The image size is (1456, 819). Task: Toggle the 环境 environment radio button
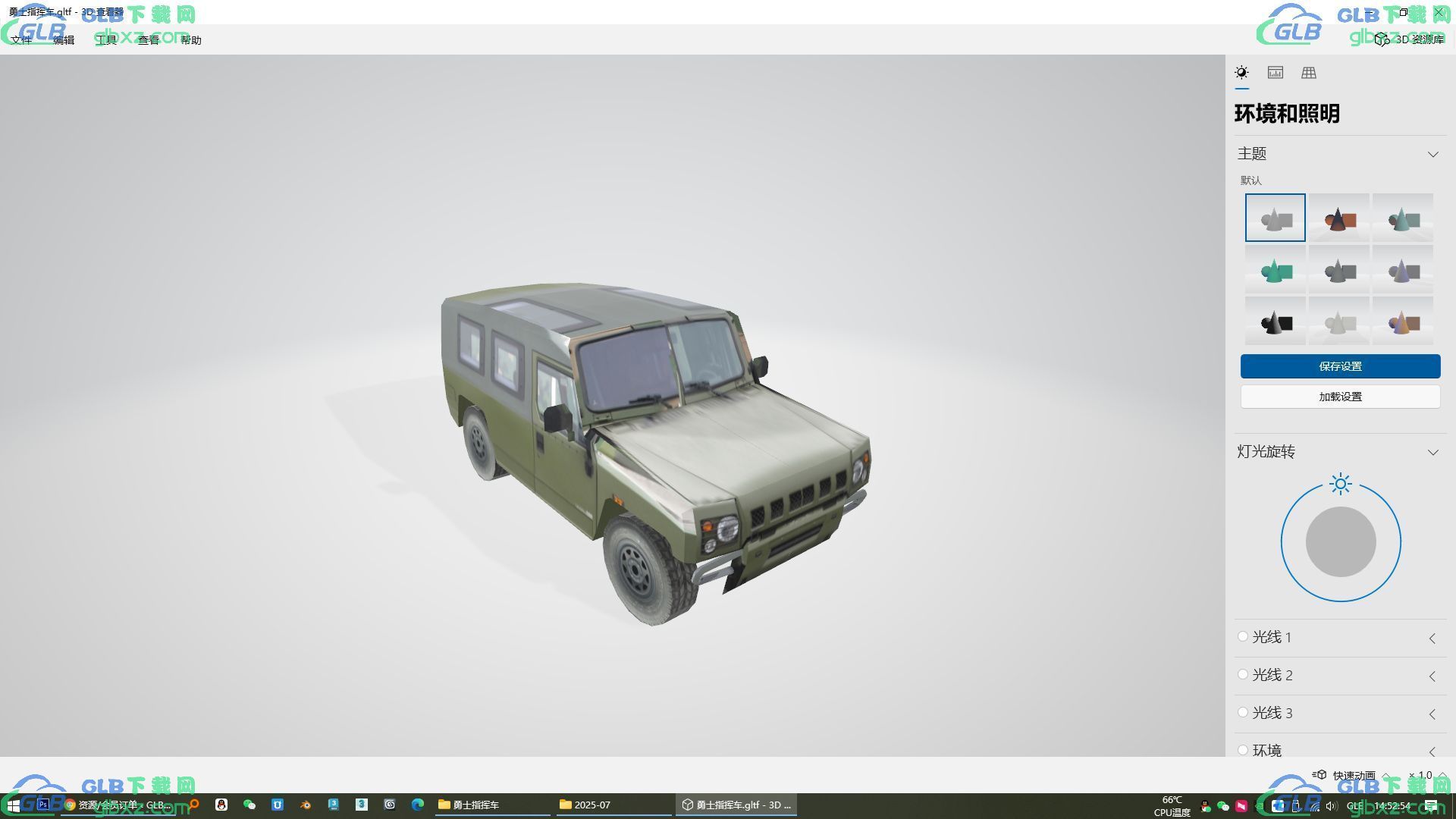[1242, 750]
